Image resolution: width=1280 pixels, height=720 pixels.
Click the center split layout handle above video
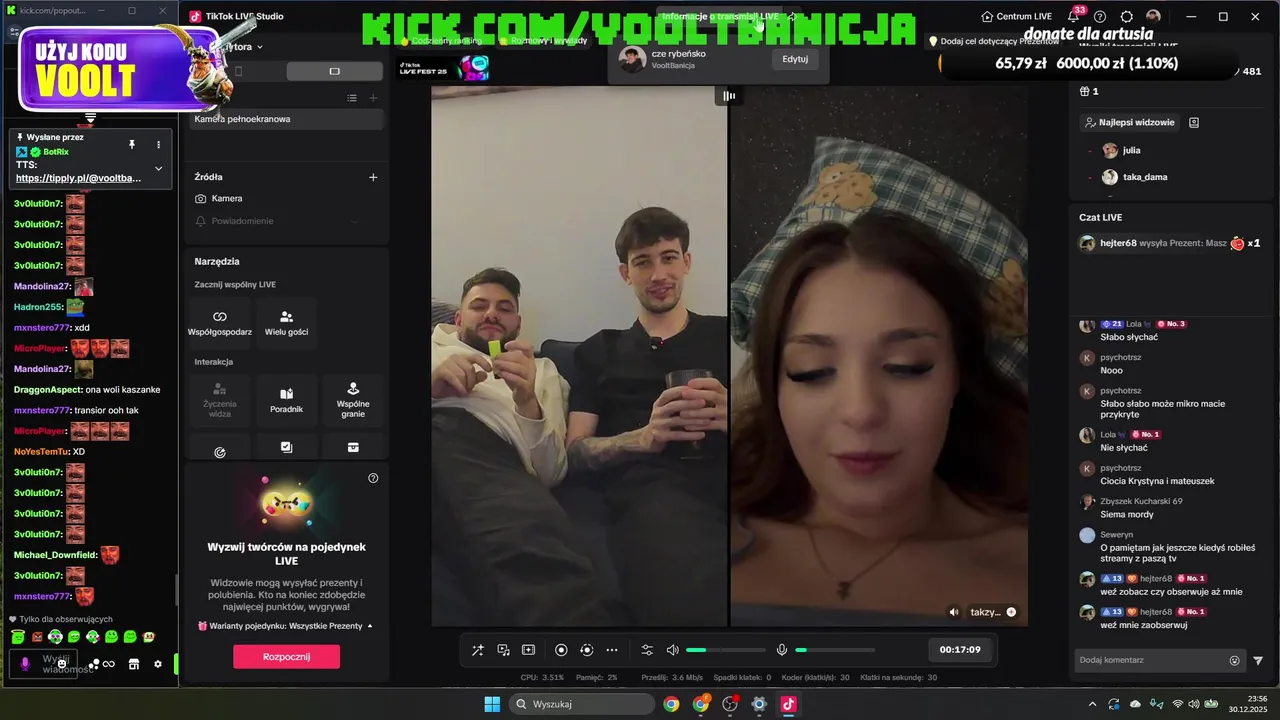pyautogui.click(x=729, y=96)
